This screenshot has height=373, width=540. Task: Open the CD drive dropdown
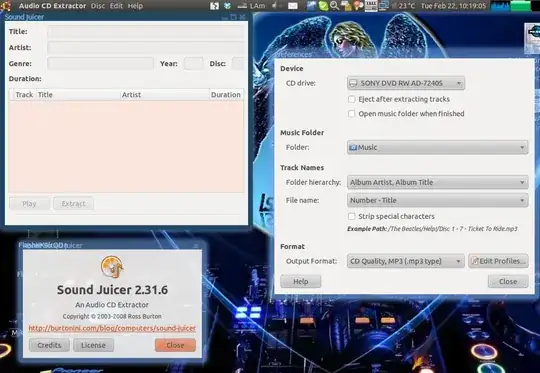pos(406,83)
